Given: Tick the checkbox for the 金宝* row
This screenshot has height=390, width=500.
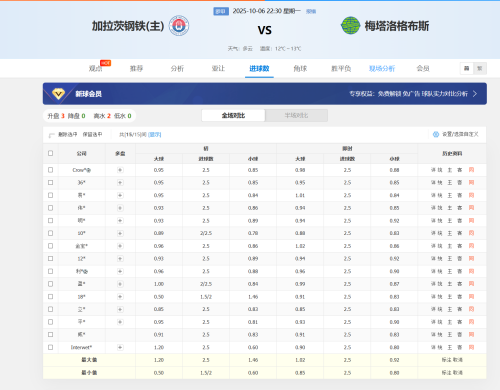Looking at the screenshot, I should [x=50, y=246].
